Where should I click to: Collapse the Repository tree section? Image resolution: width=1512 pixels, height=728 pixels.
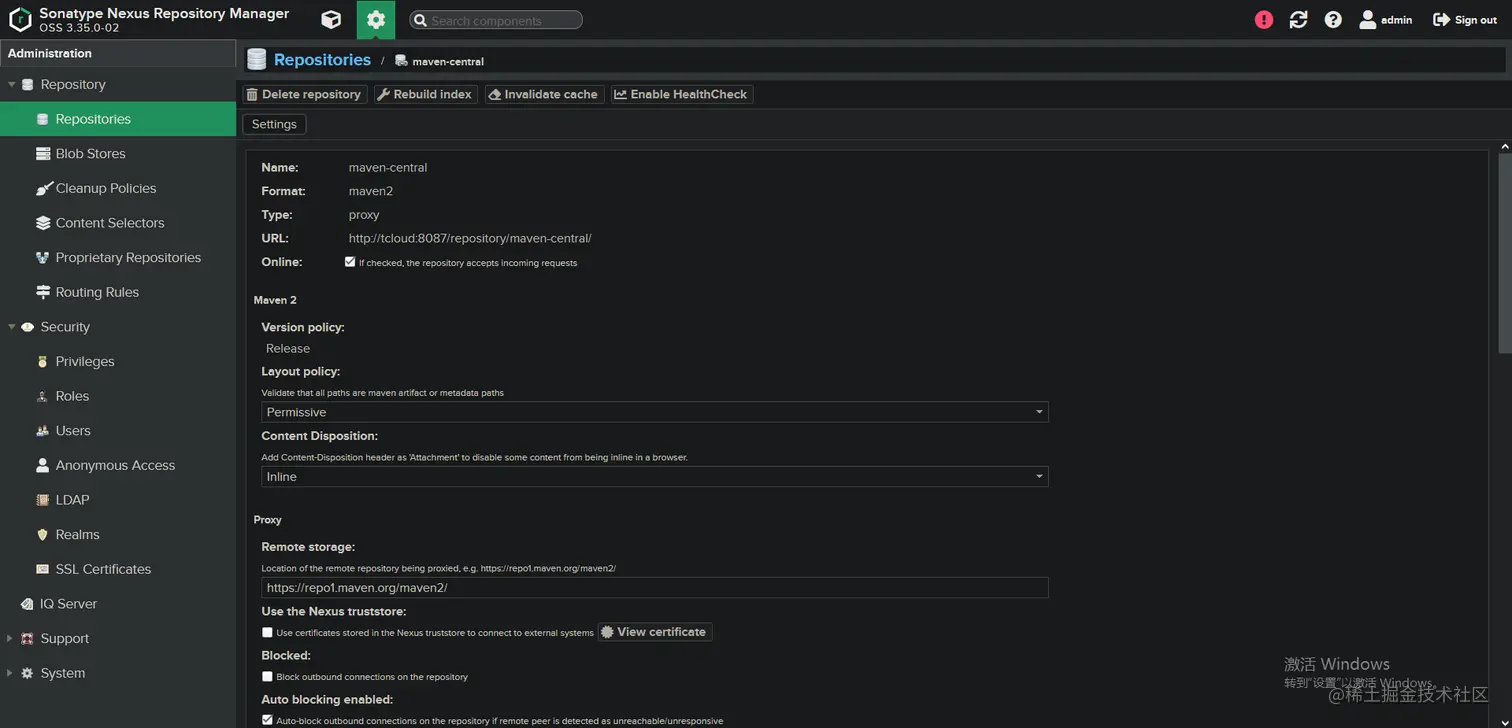pyautogui.click(x=11, y=85)
